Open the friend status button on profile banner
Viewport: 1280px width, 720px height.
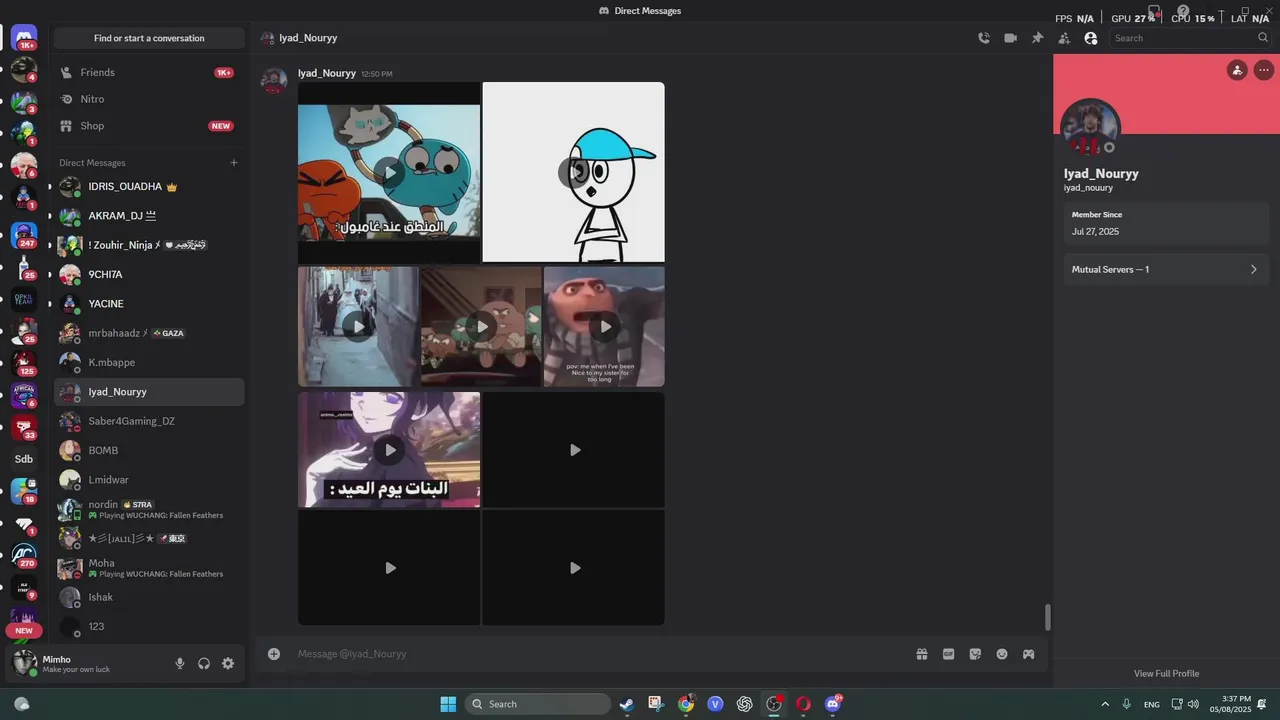[1237, 70]
